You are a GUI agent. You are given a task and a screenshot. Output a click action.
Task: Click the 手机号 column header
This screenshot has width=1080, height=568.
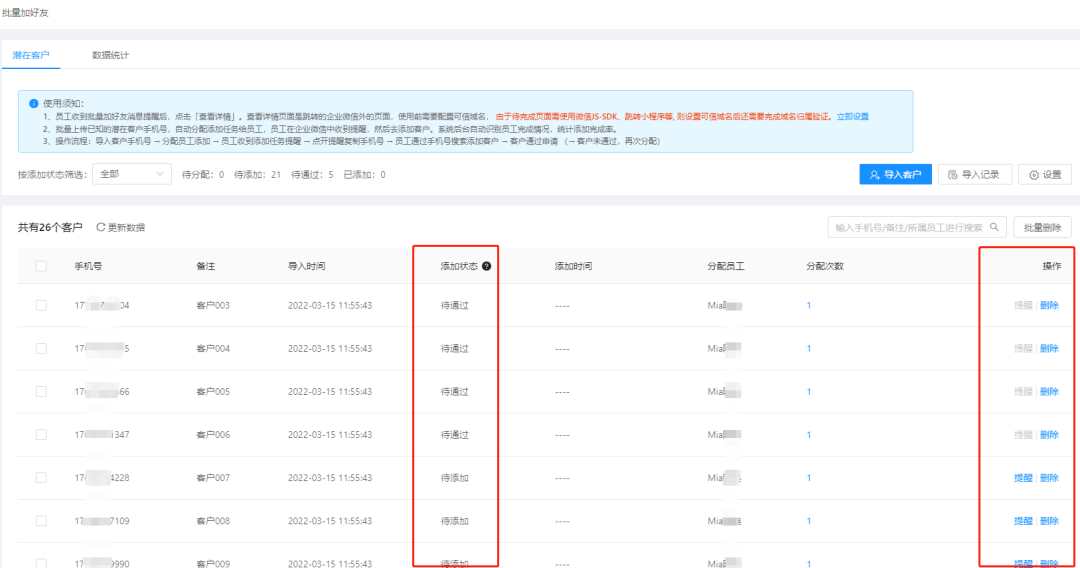point(88,266)
